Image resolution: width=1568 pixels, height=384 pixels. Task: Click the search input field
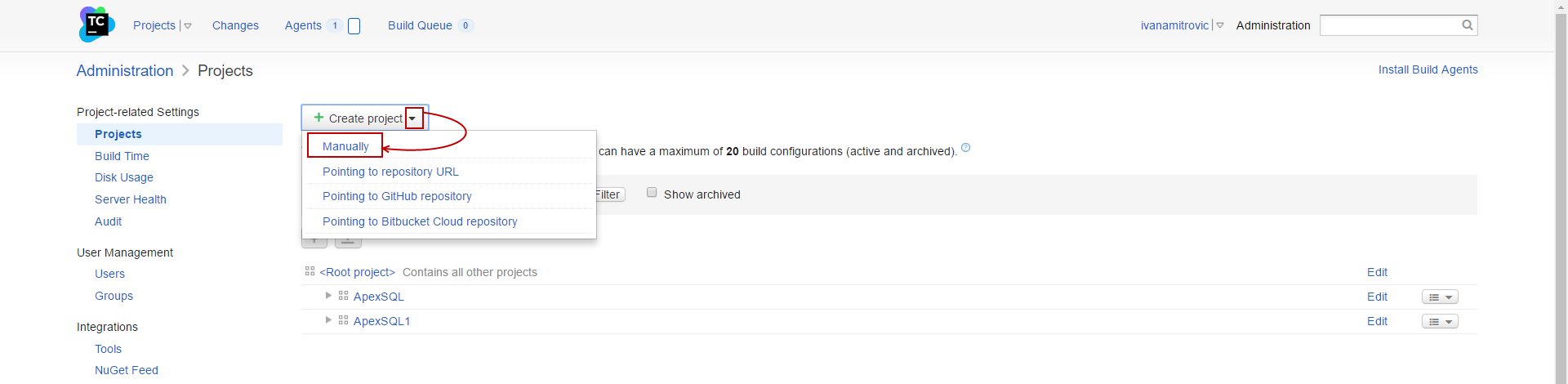pos(1388,25)
